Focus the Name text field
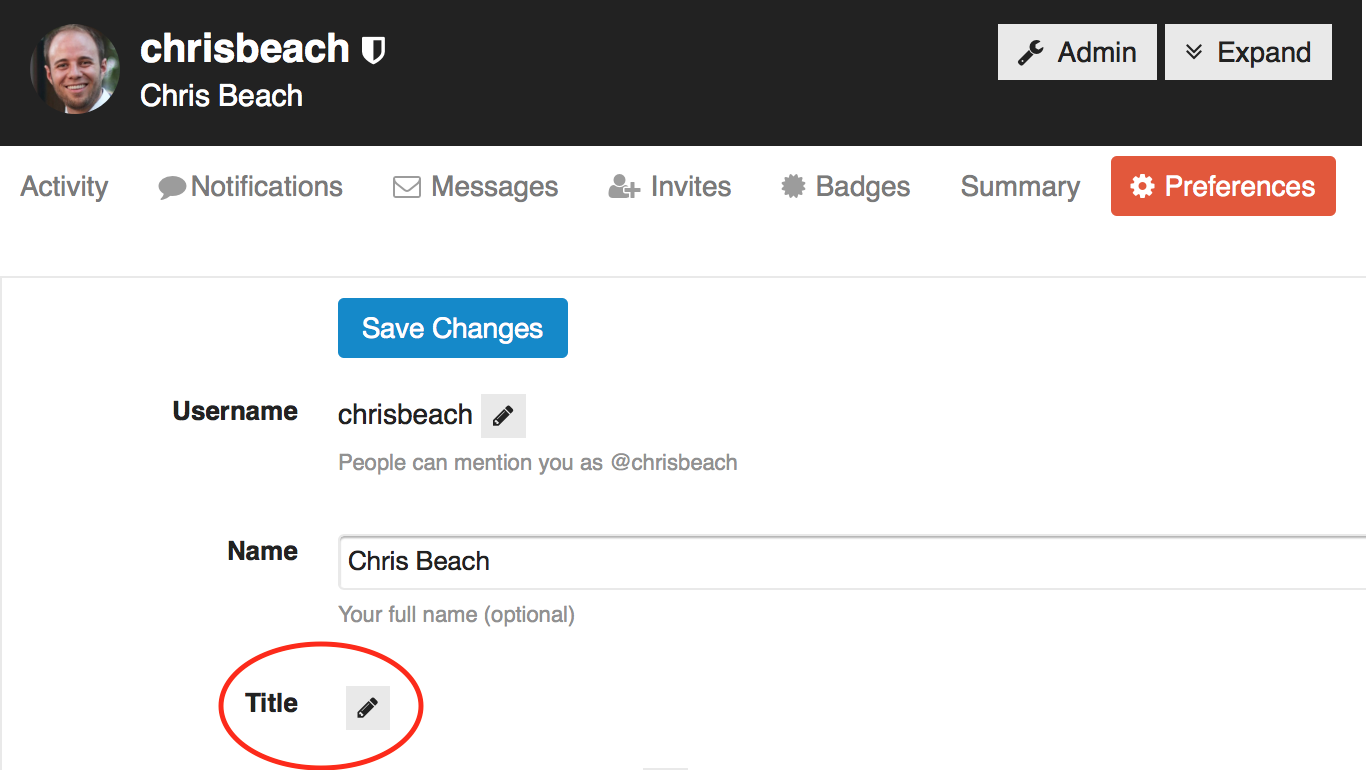The width and height of the screenshot is (1366, 770). point(850,562)
